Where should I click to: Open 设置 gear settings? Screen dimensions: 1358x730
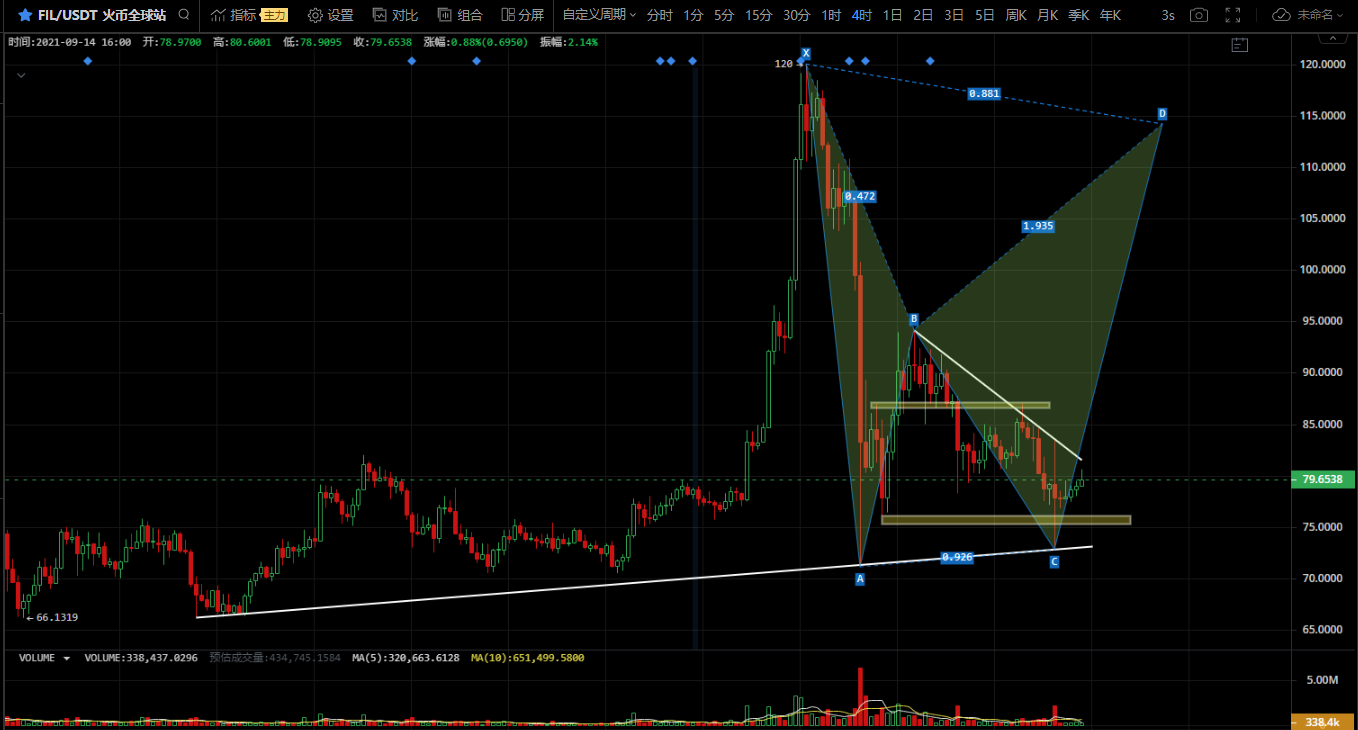click(330, 15)
